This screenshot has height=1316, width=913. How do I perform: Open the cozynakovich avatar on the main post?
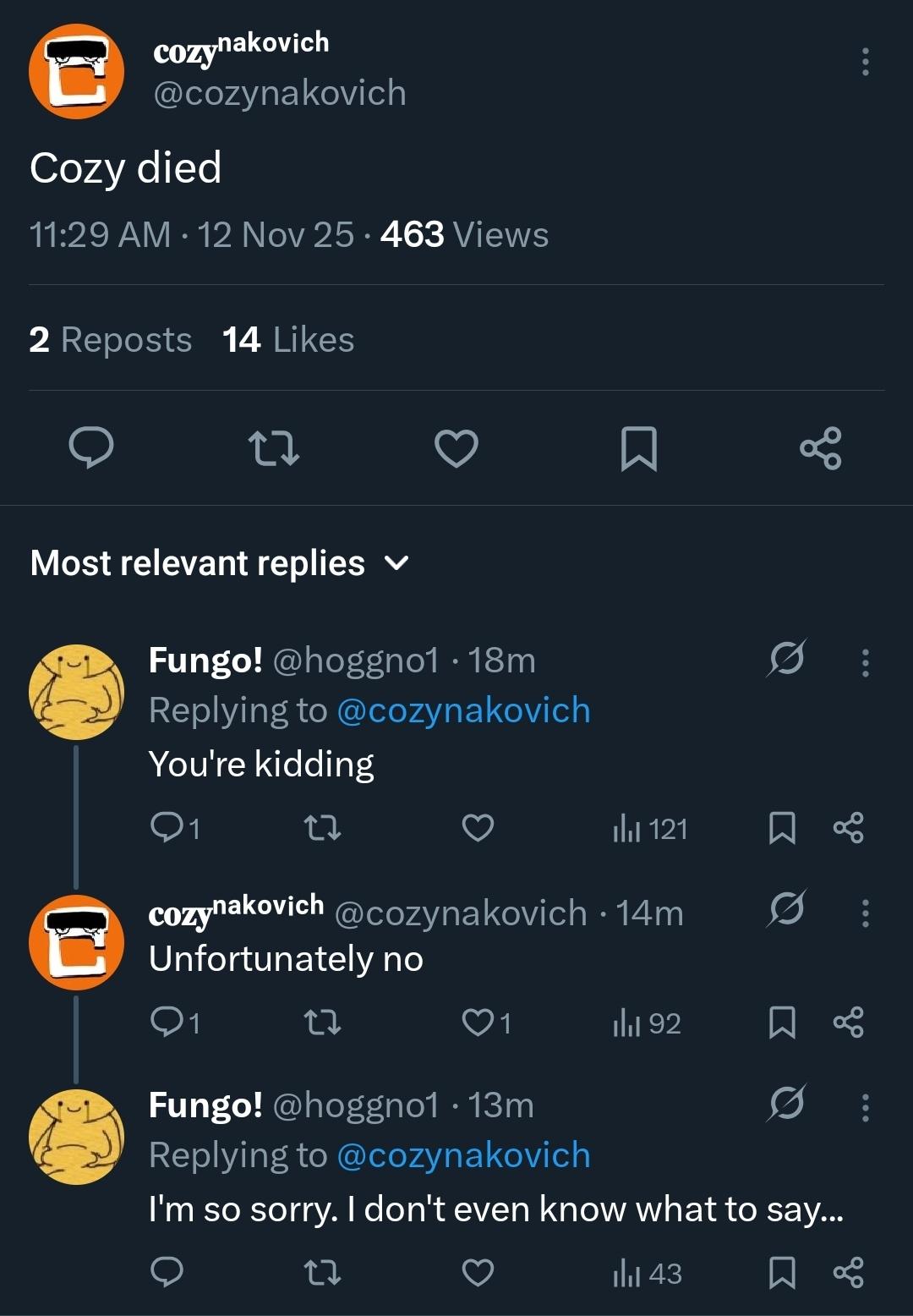point(77,72)
